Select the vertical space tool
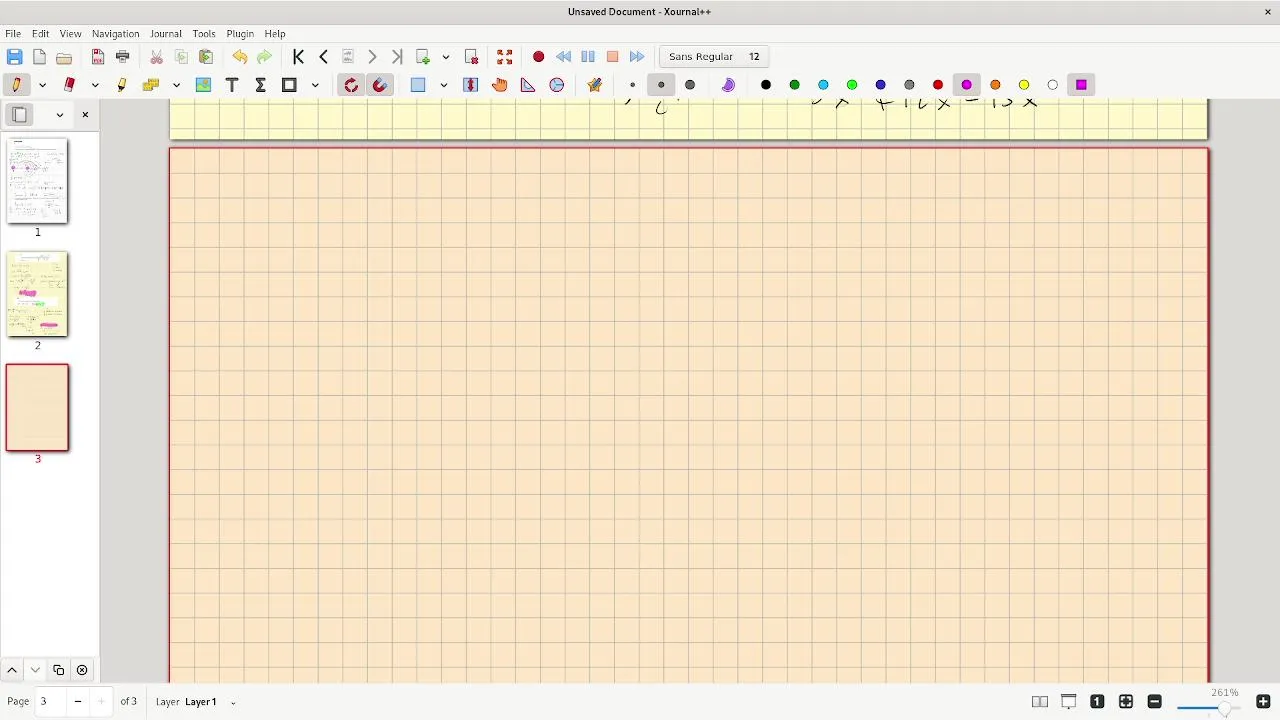The image size is (1280, 720). tap(471, 85)
